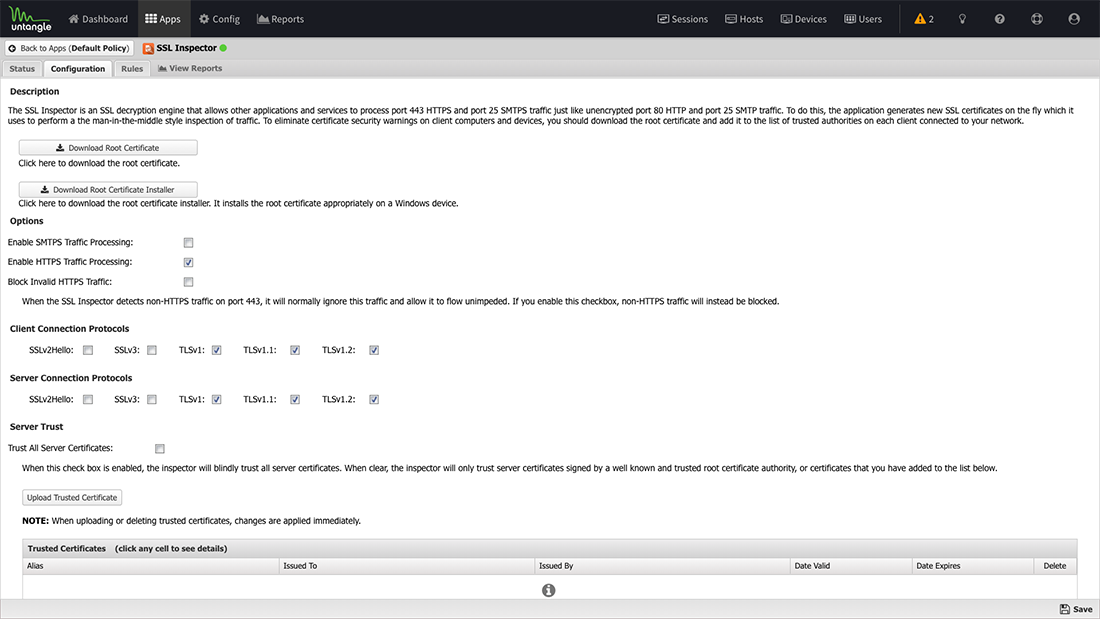Open View Reports tab

(x=190, y=68)
